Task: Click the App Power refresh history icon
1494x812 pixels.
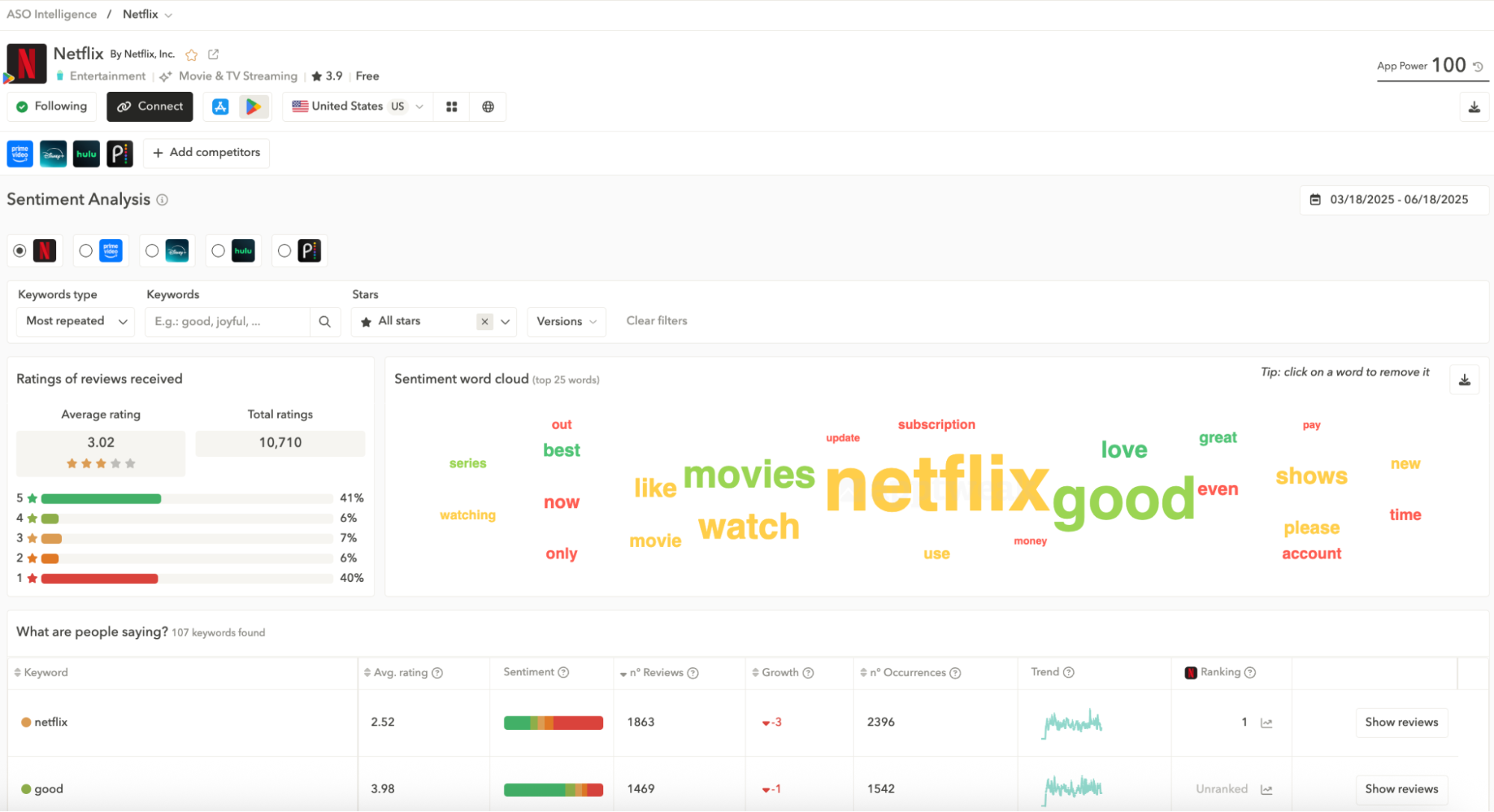Action: (x=1478, y=66)
